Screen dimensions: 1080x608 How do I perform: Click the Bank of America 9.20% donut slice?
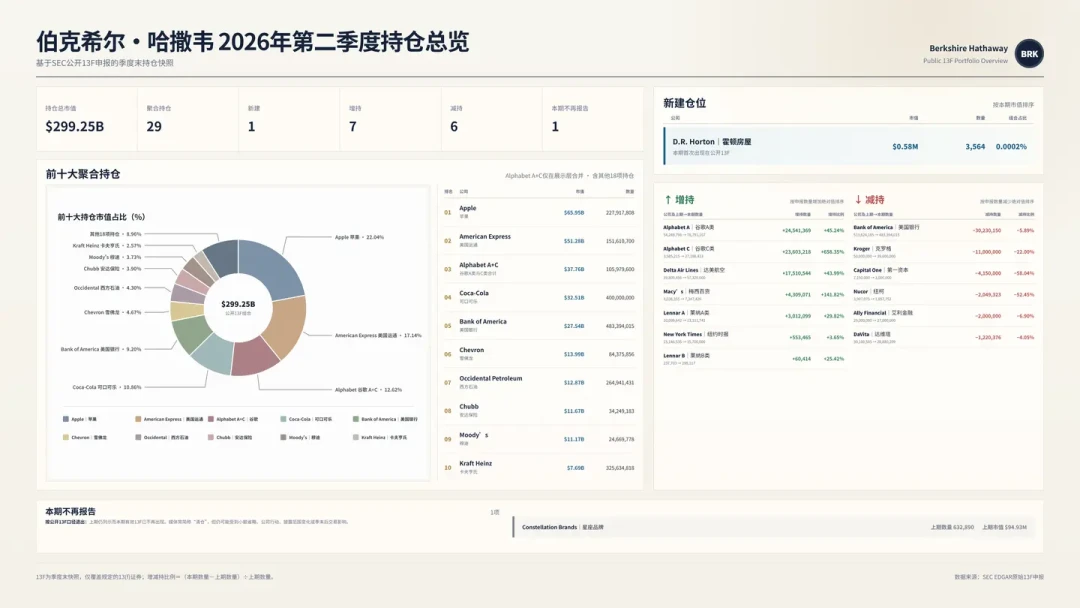(x=191, y=333)
